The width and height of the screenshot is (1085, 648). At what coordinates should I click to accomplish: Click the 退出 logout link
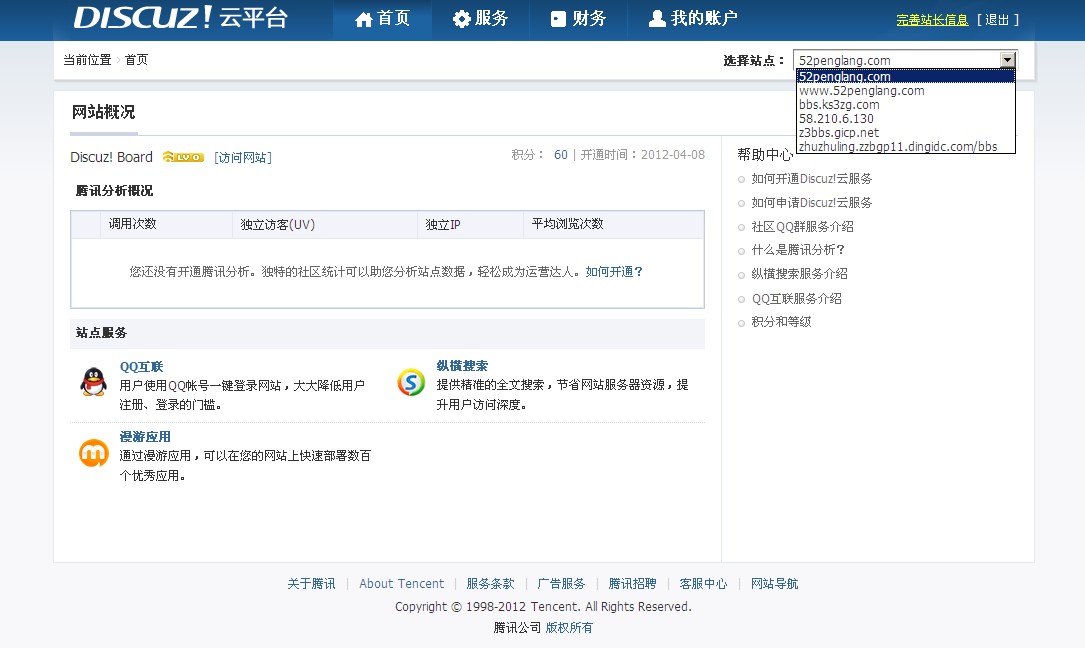point(997,20)
